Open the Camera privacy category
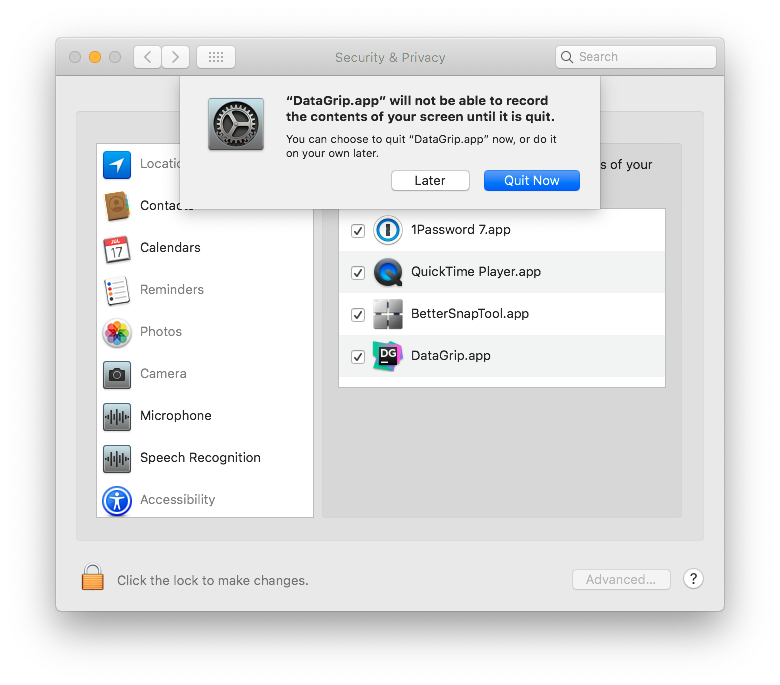This screenshot has width=780, height=685. [162, 374]
